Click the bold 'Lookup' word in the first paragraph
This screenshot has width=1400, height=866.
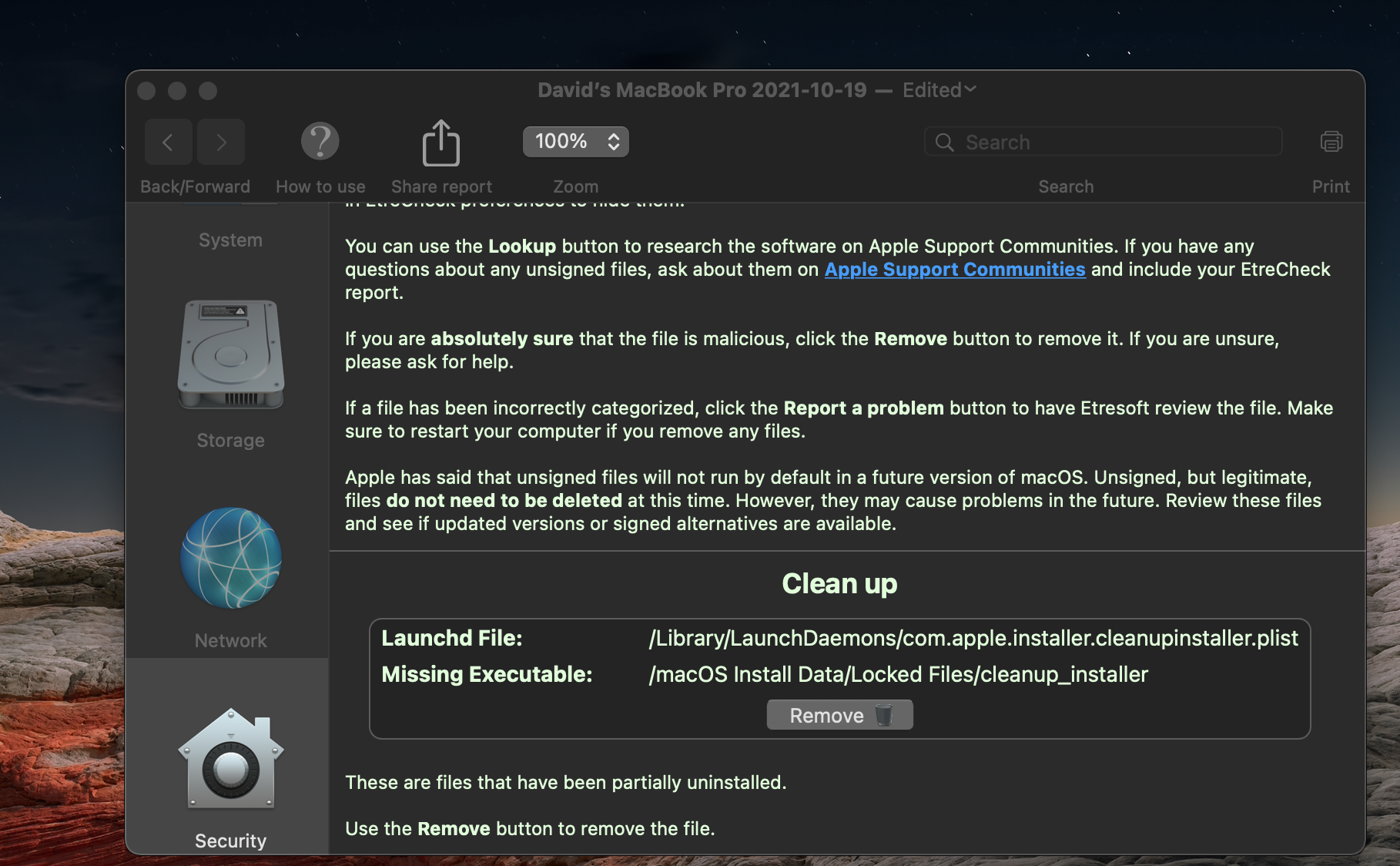[x=522, y=247]
